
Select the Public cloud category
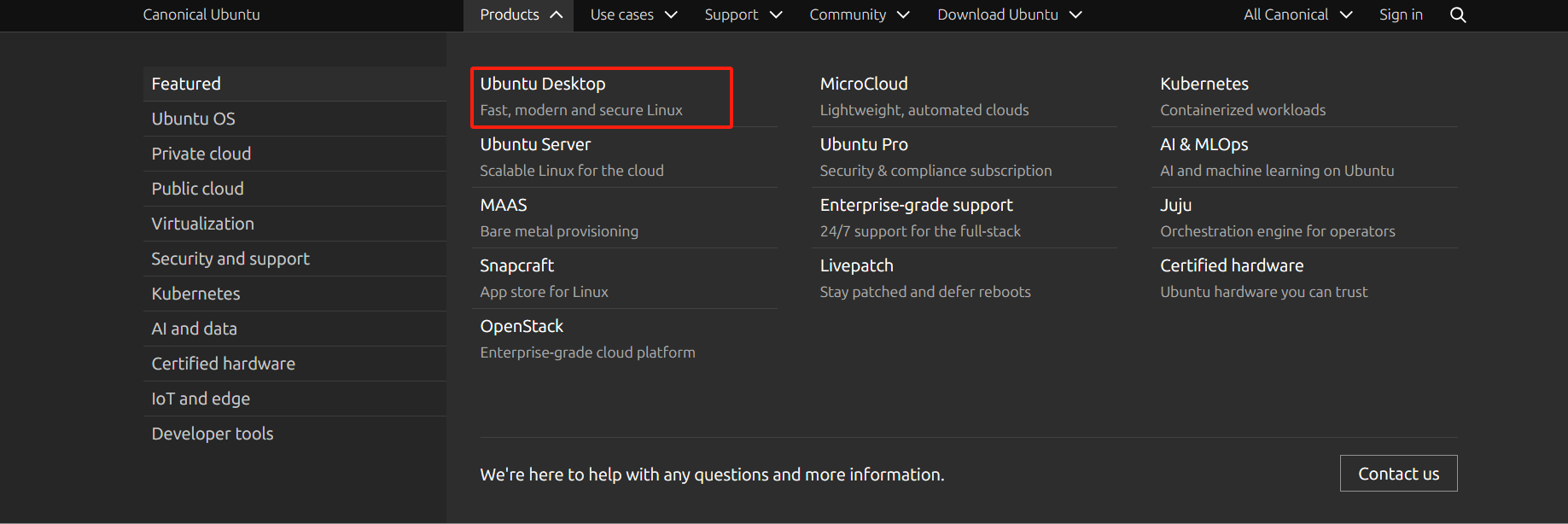(294, 189)
